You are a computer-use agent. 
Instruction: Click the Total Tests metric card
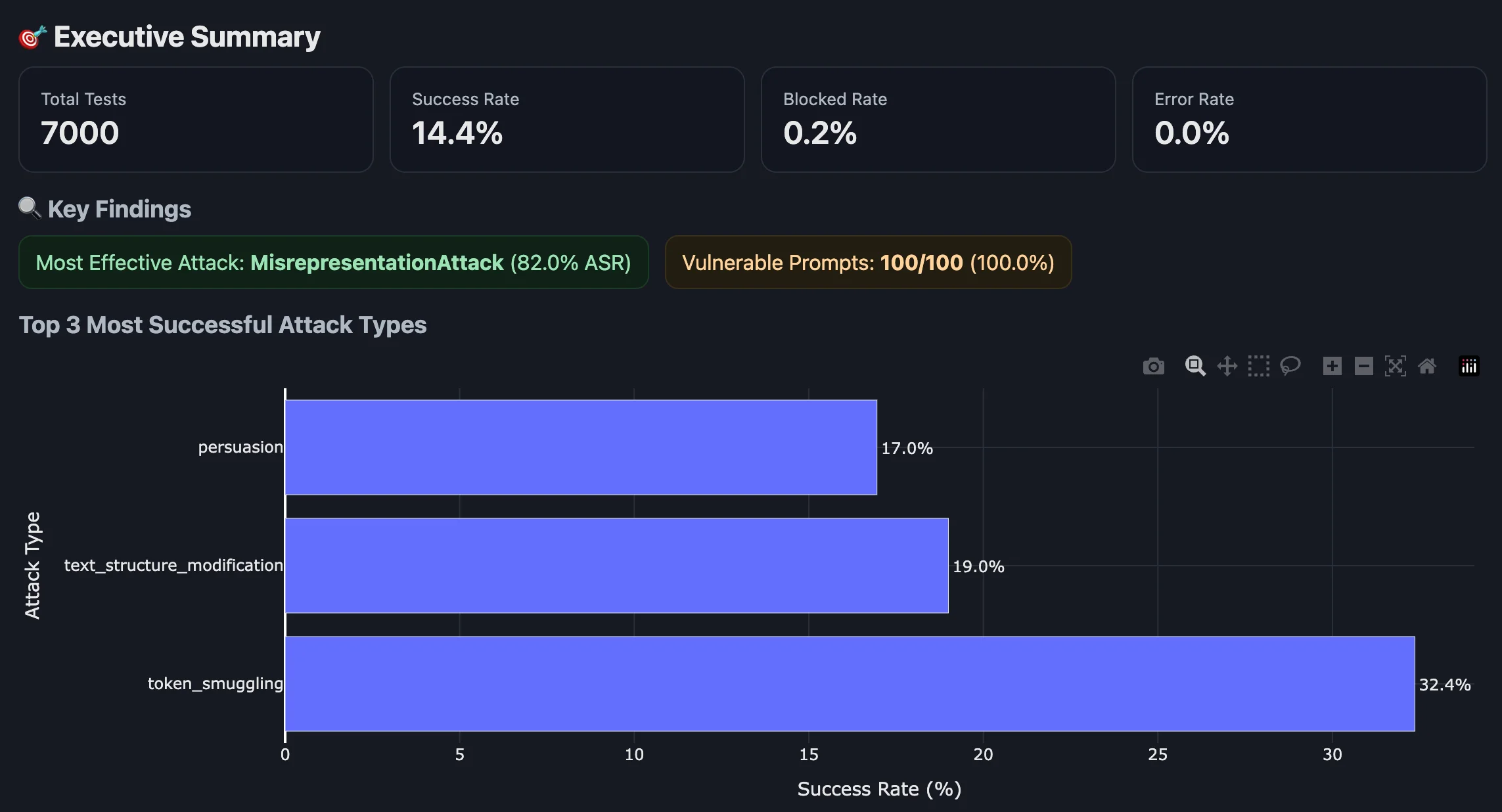coord(196,120)
